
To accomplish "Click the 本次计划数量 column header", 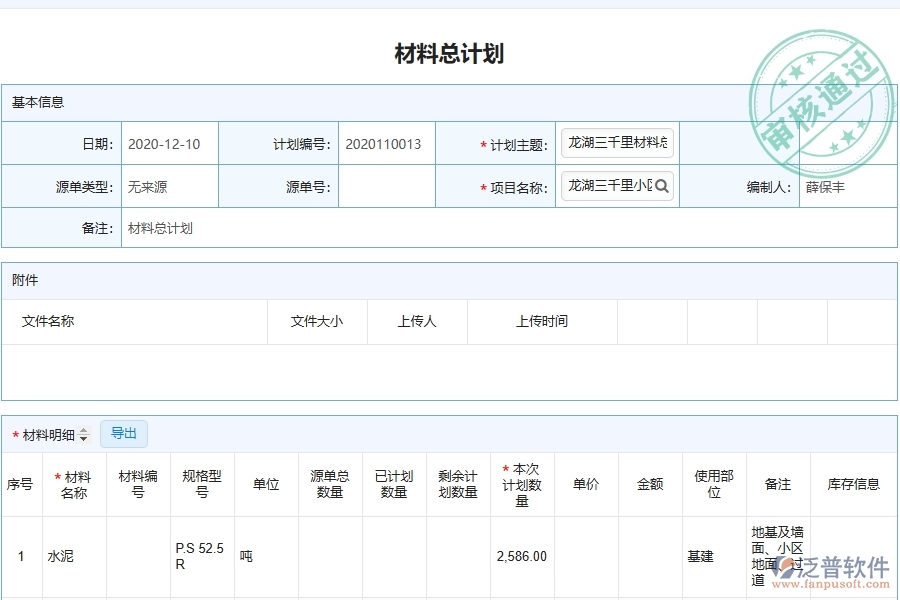I will (x=521, y=484).
